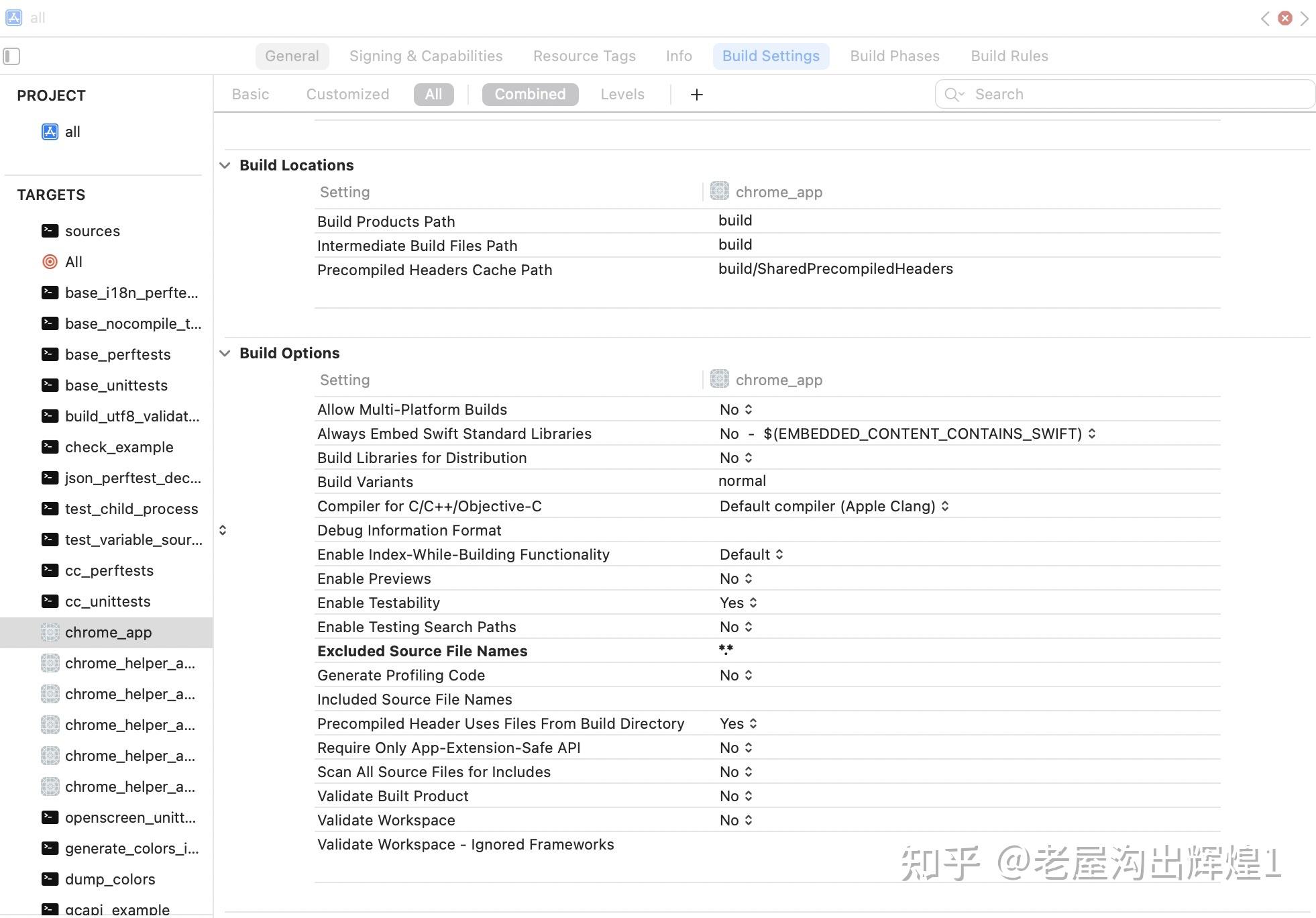Select the sources target in the sidebar
This screenshot has width=1316, height=918.
pos(92,231)
